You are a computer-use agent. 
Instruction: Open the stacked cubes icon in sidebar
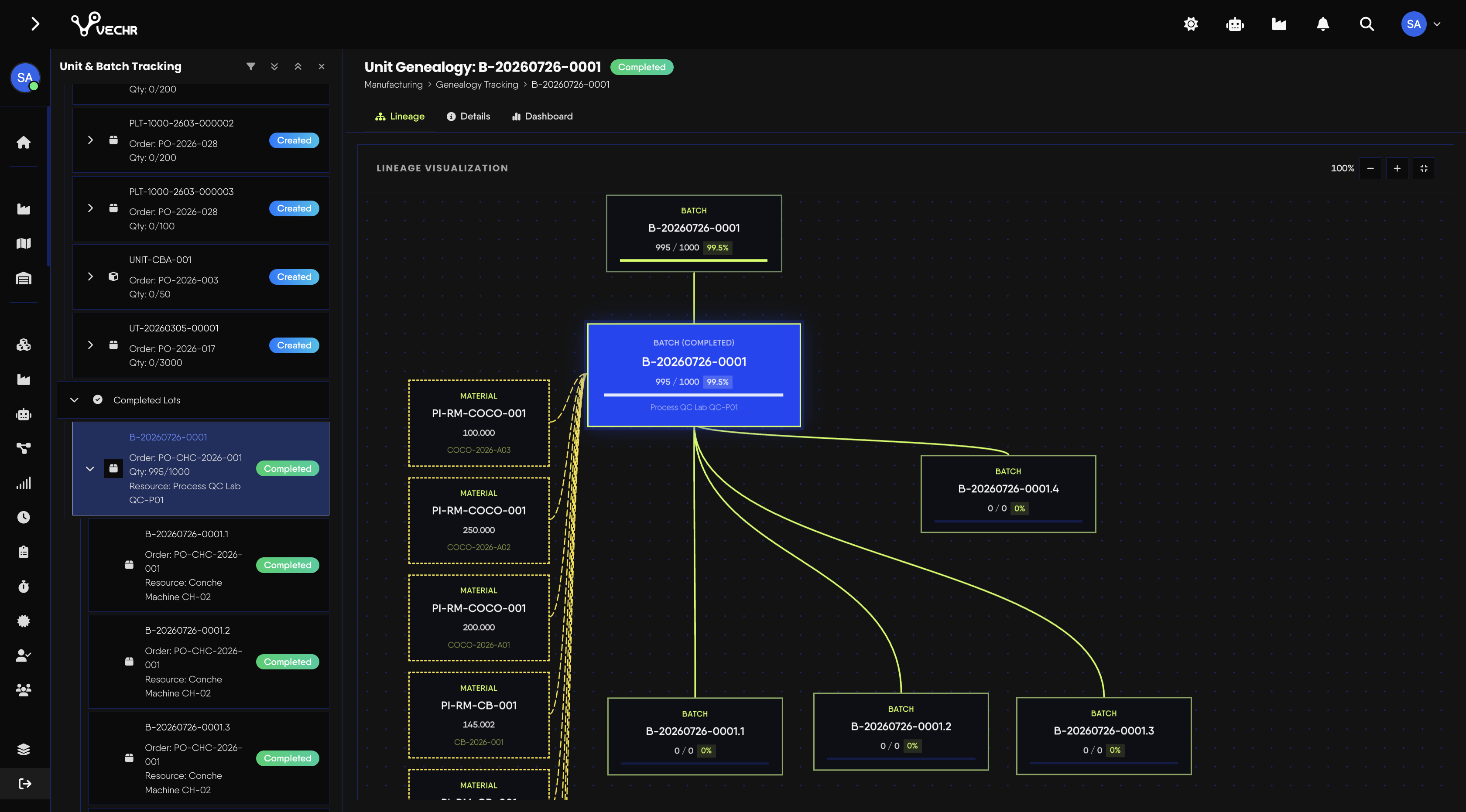point(23,345)
